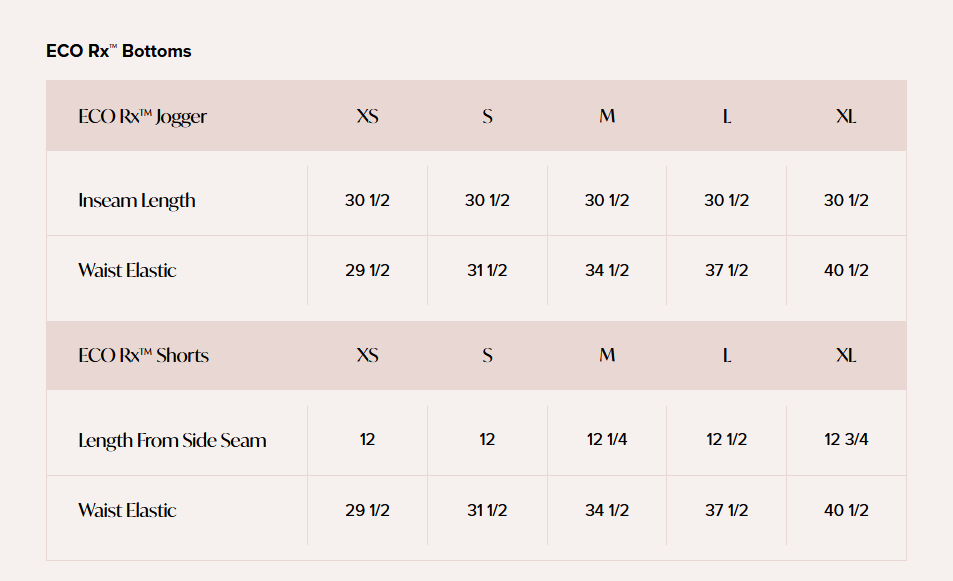Select the Inseam Length row label

tap(137, 200)
